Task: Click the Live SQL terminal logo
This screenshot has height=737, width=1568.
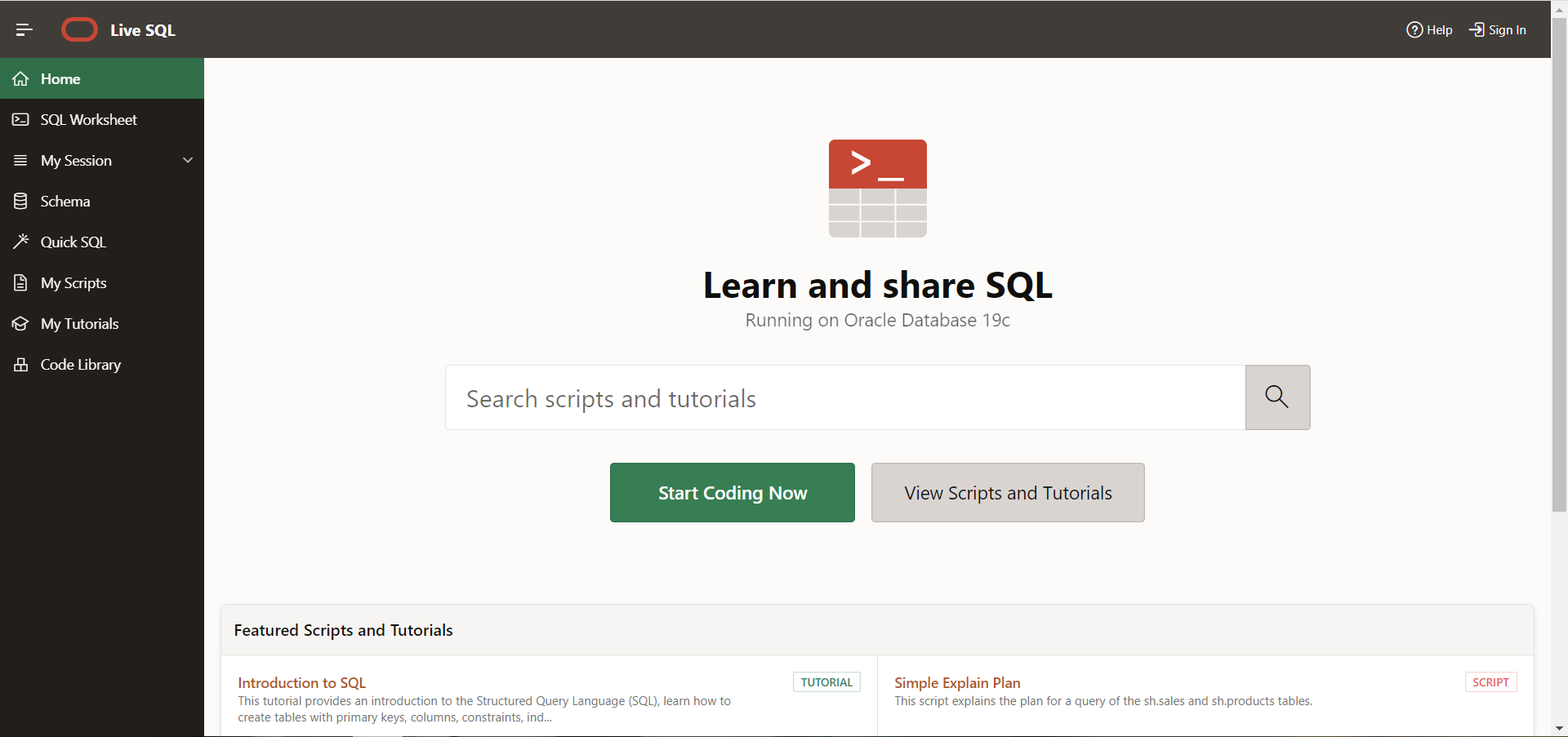Action: [x=877, y=189]
